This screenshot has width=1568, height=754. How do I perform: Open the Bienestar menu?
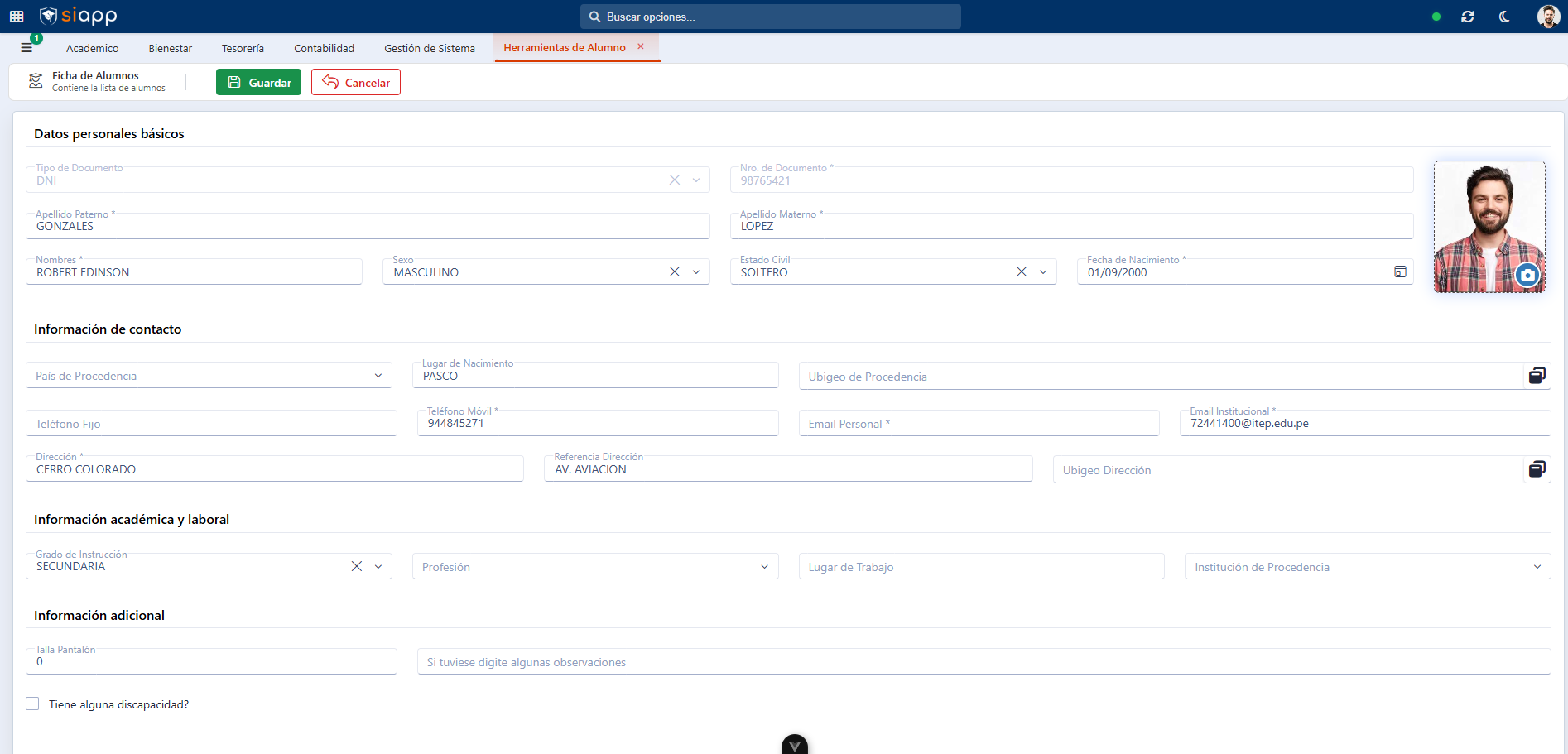[171, 48]
